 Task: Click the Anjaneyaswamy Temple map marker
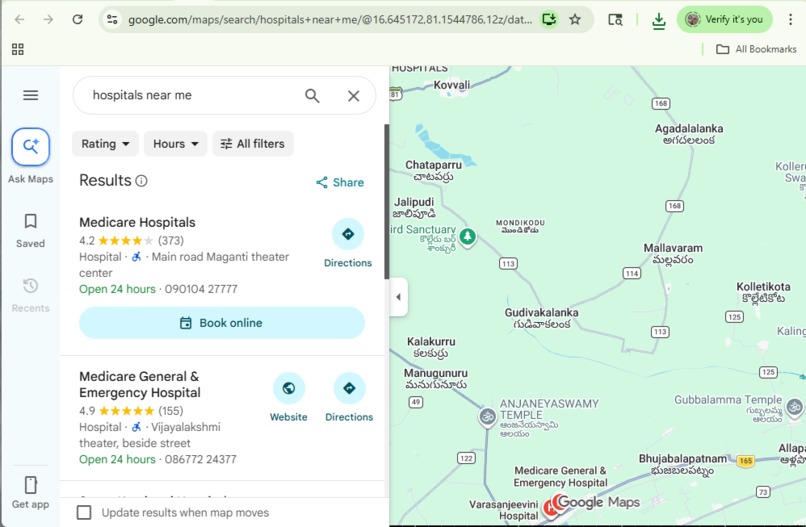[487, 416]
